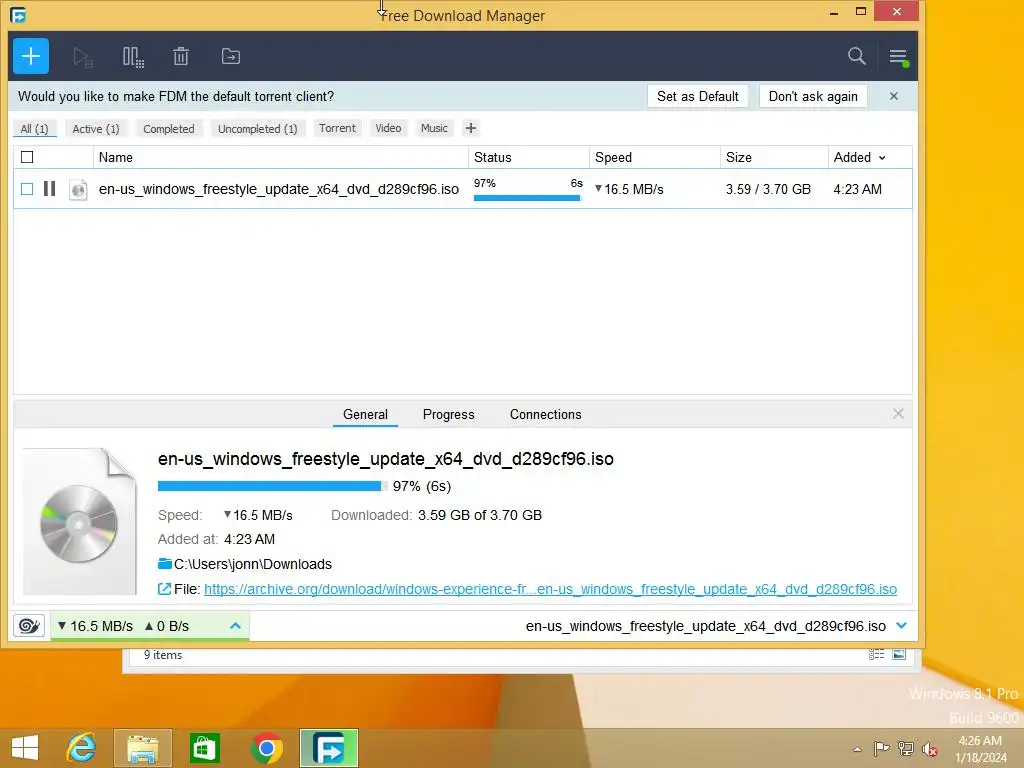Click the 97% progress bar in the list row
The image size is (1024, 768).
click(x=527, y=198)
